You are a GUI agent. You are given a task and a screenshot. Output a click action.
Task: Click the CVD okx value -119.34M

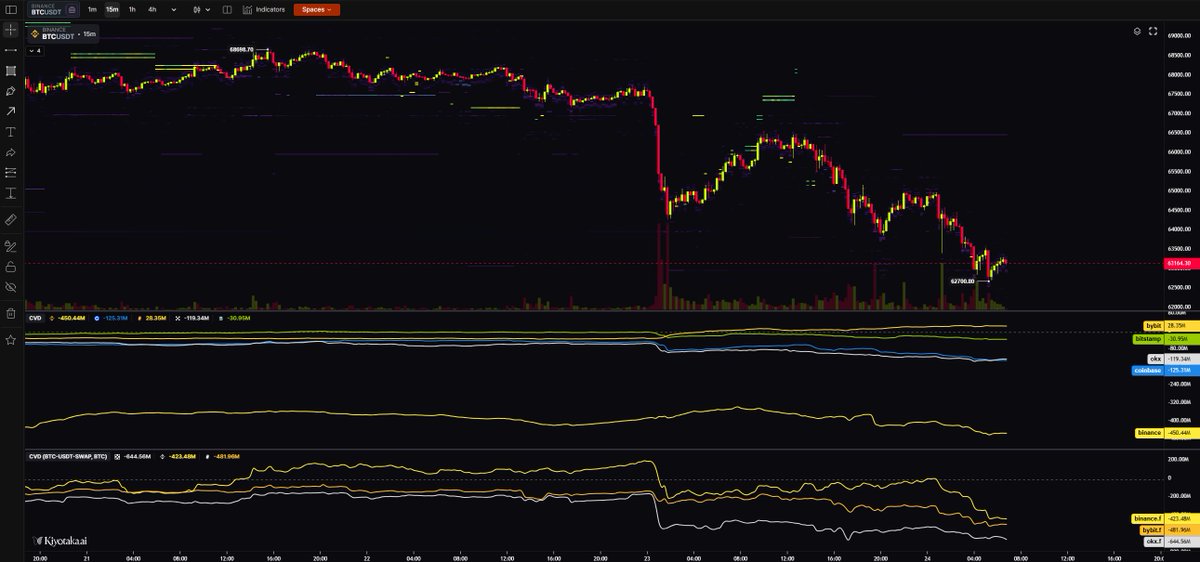click(x=195, y=318)
